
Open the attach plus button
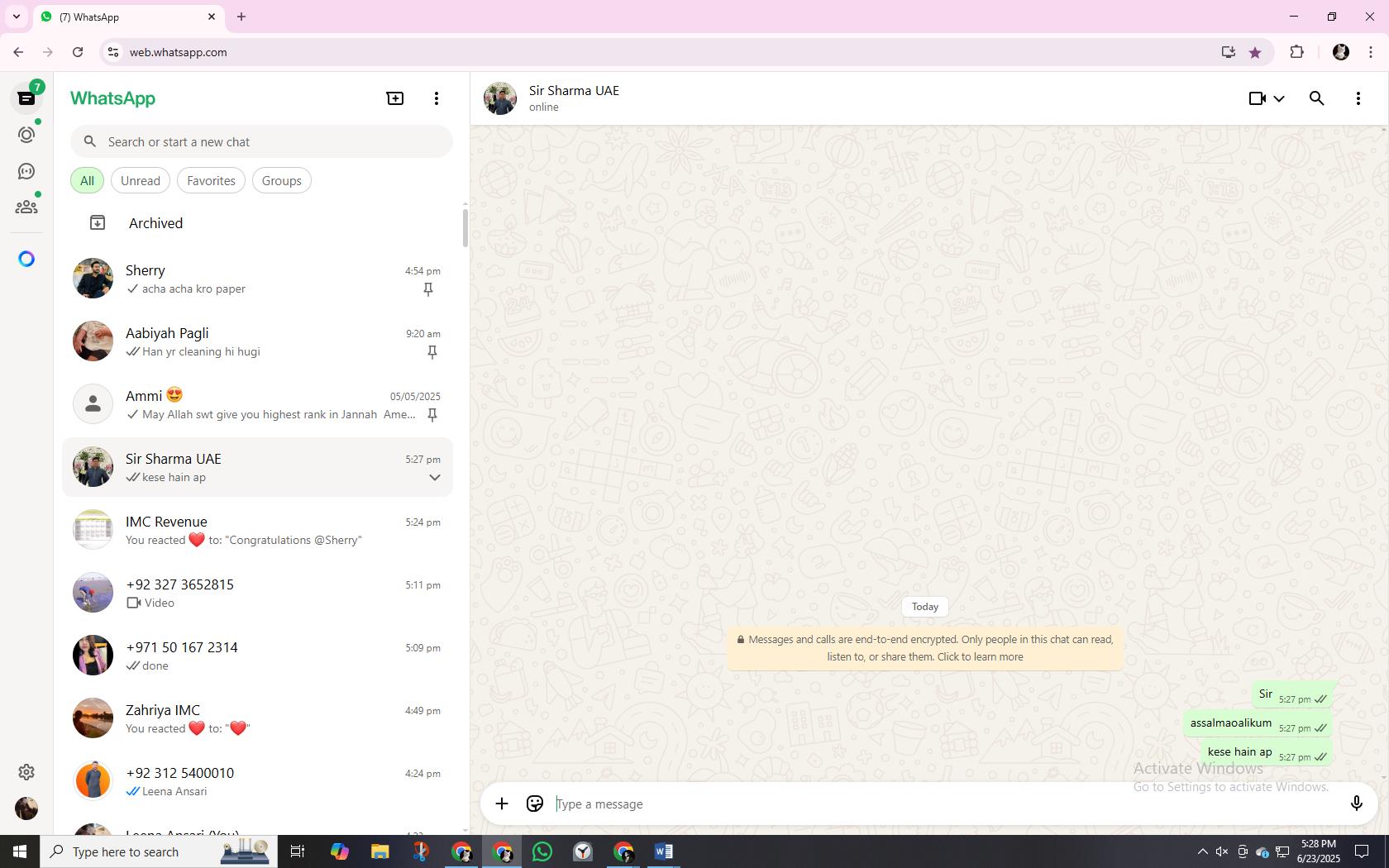pyautogui.click(x=502, y=804)
